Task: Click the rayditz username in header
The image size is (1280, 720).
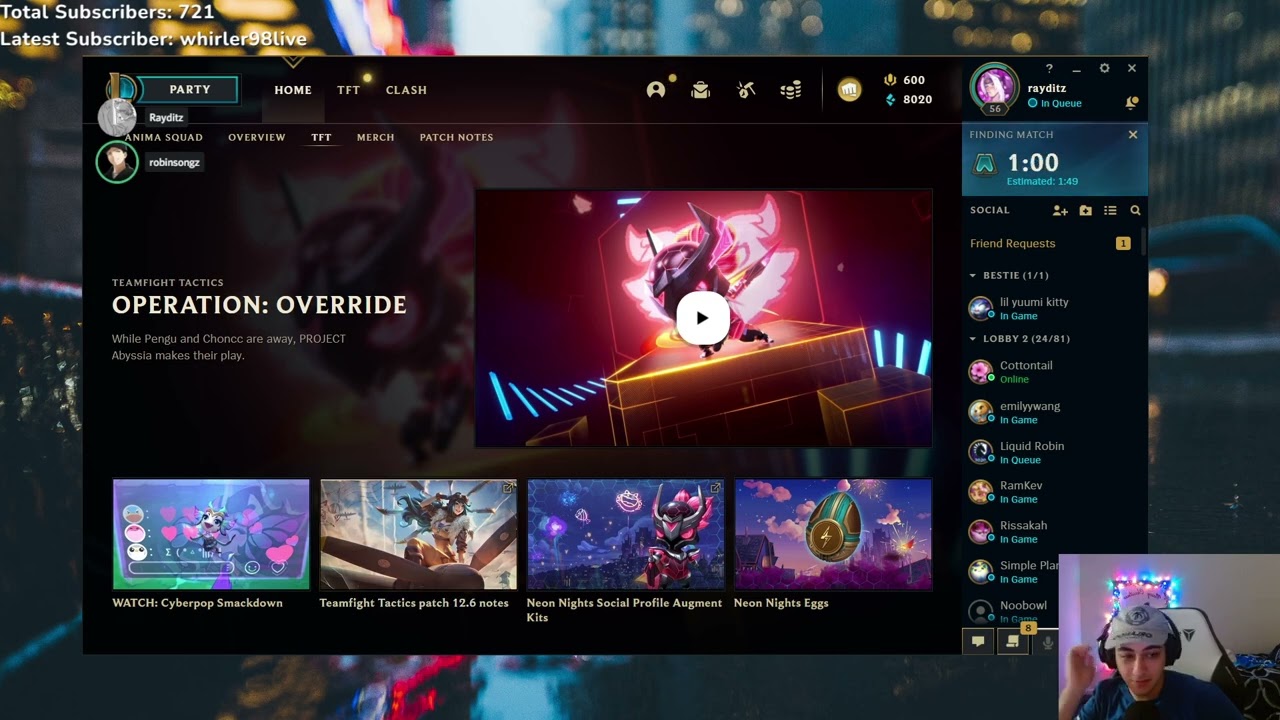Action: point(1047,89)
